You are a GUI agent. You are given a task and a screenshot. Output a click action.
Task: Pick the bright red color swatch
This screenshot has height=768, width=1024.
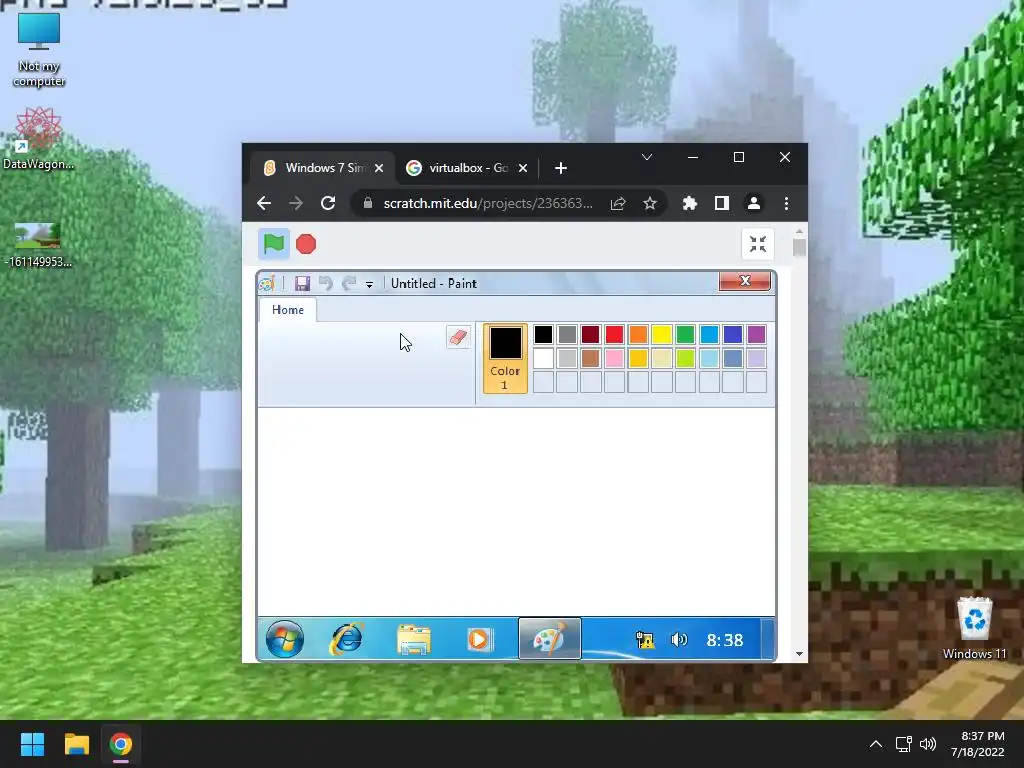(x=615, y=334)
